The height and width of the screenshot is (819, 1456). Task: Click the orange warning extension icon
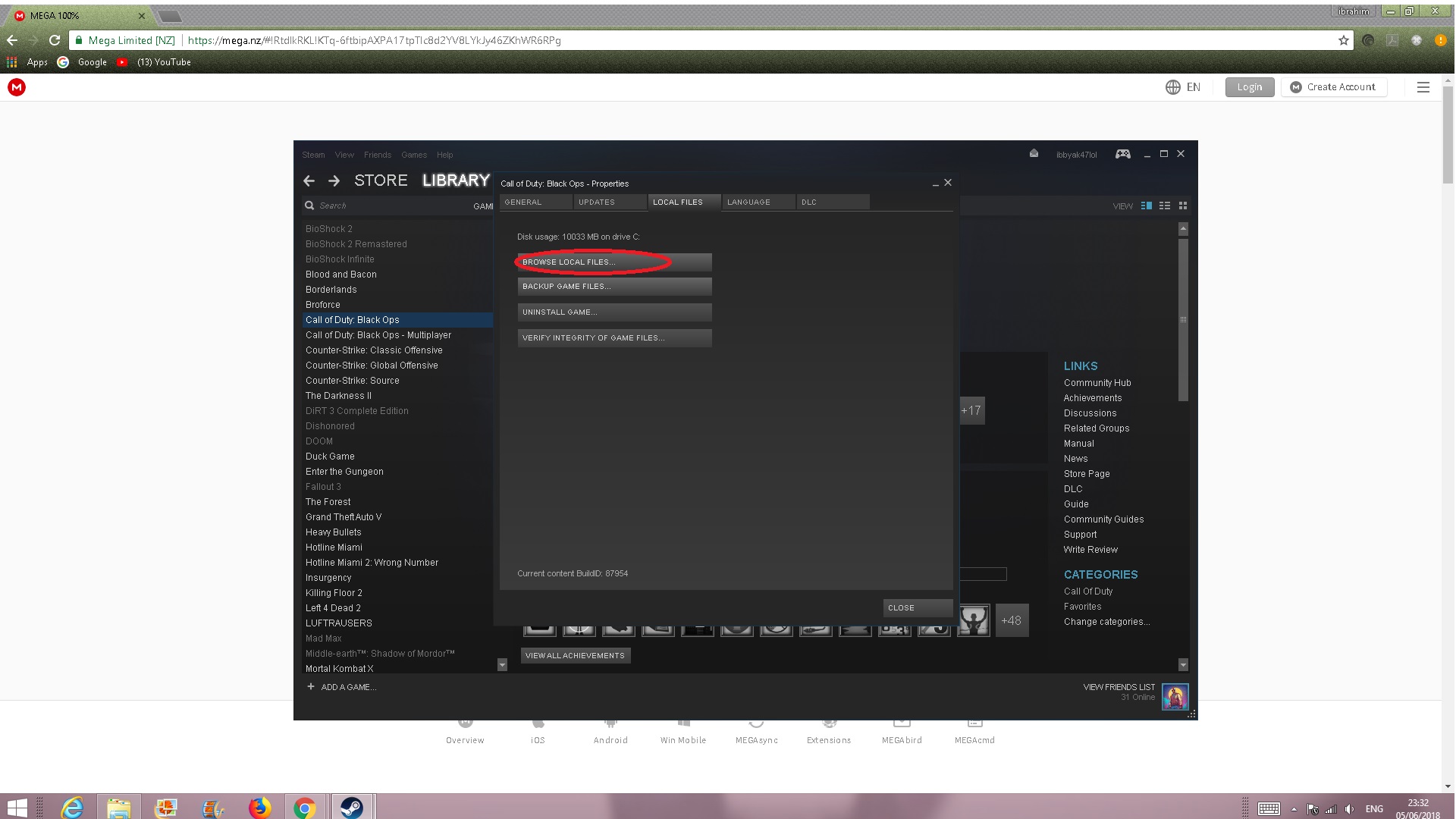(1440, 40)
